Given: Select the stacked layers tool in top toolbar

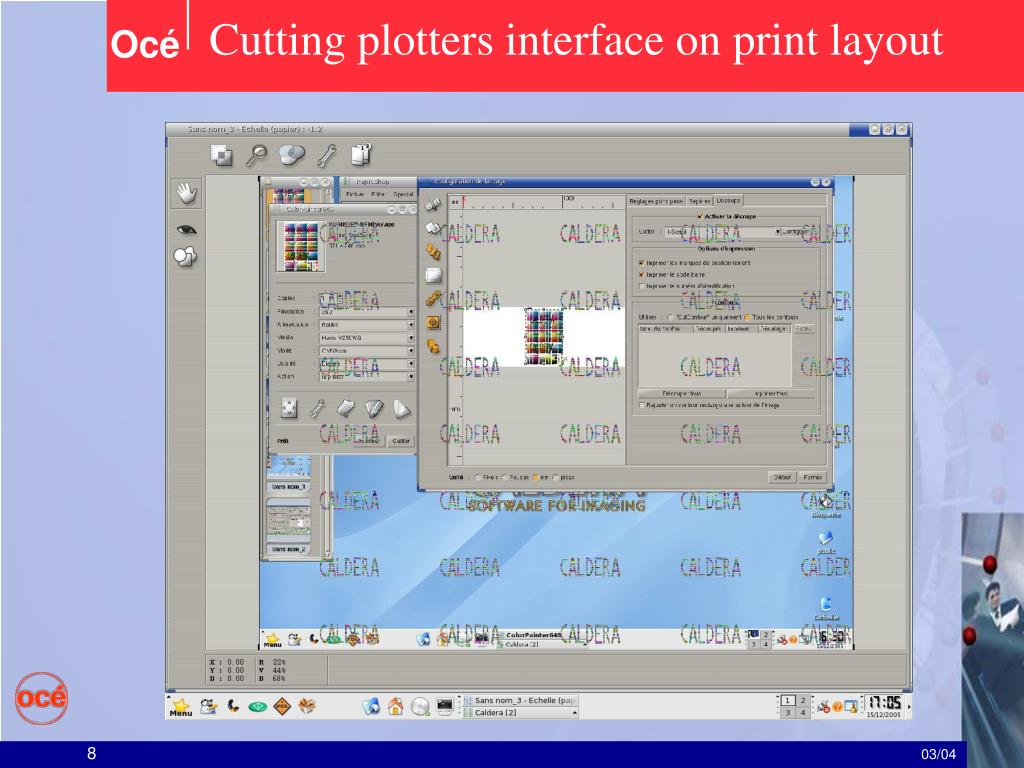Looking at the screenshot, I should tap(221, 155).
